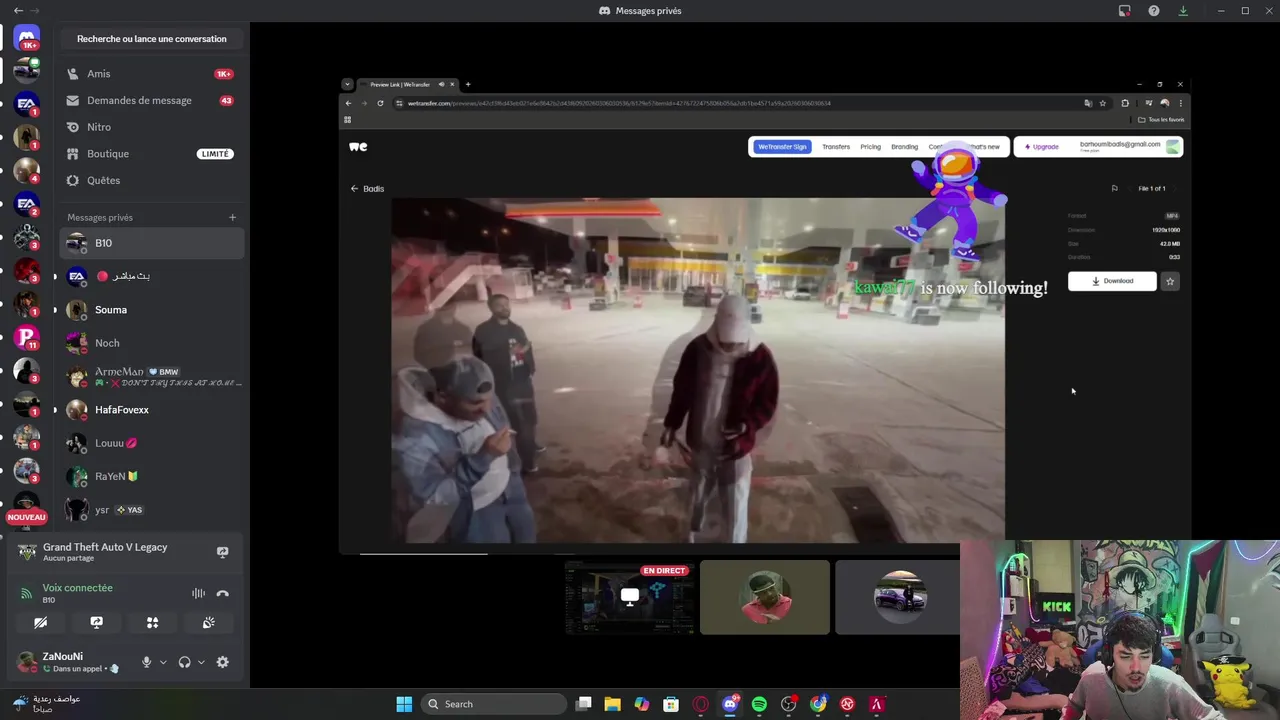Stream Grand Theft Auto V Legacy
The image size is (1280, 720).
(x=222, y=552)
